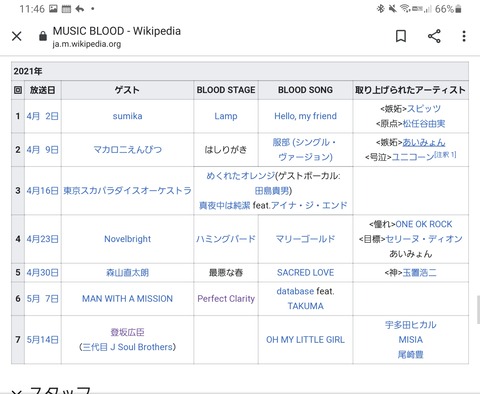Tap the 取り上げられたアーティスト column header

pyautogui.click(x=411, y=90)
